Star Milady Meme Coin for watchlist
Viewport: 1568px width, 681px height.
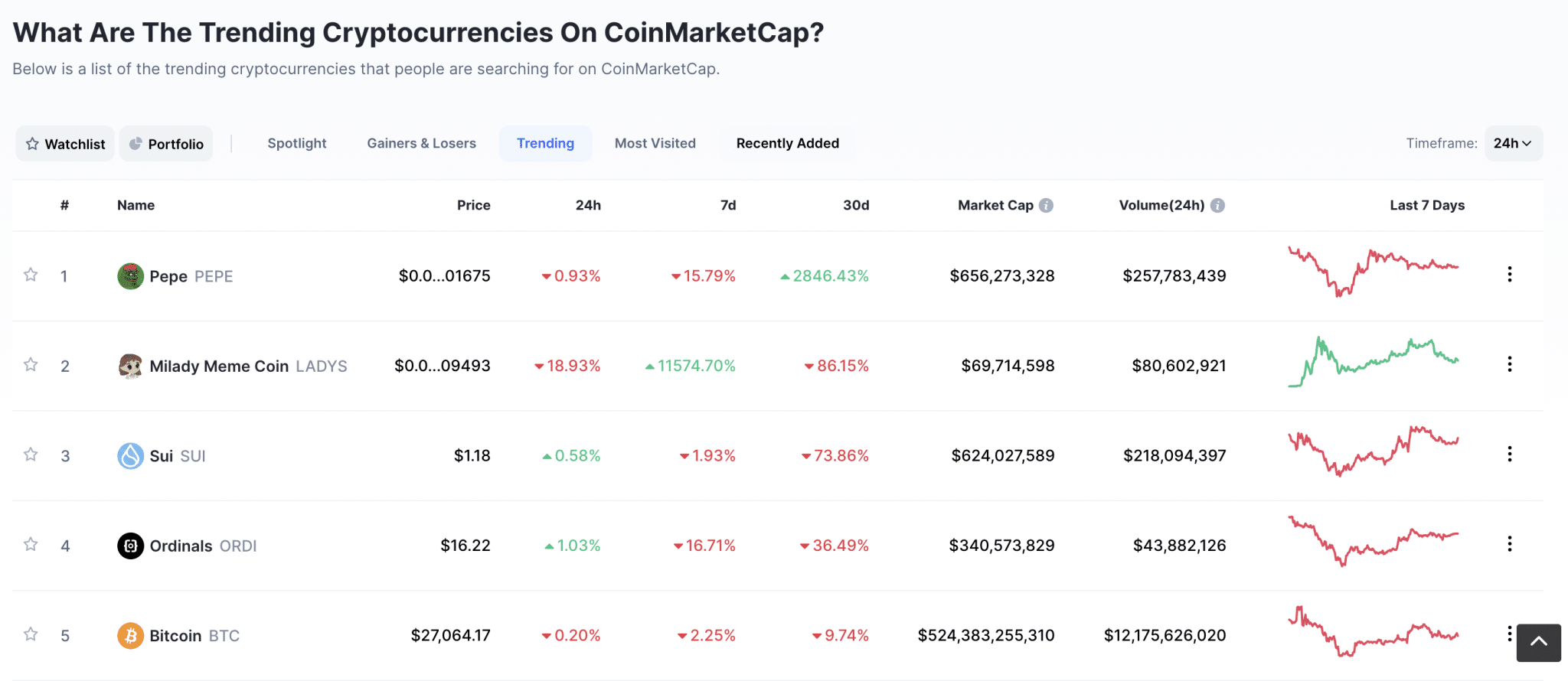[x=31, y=364]
